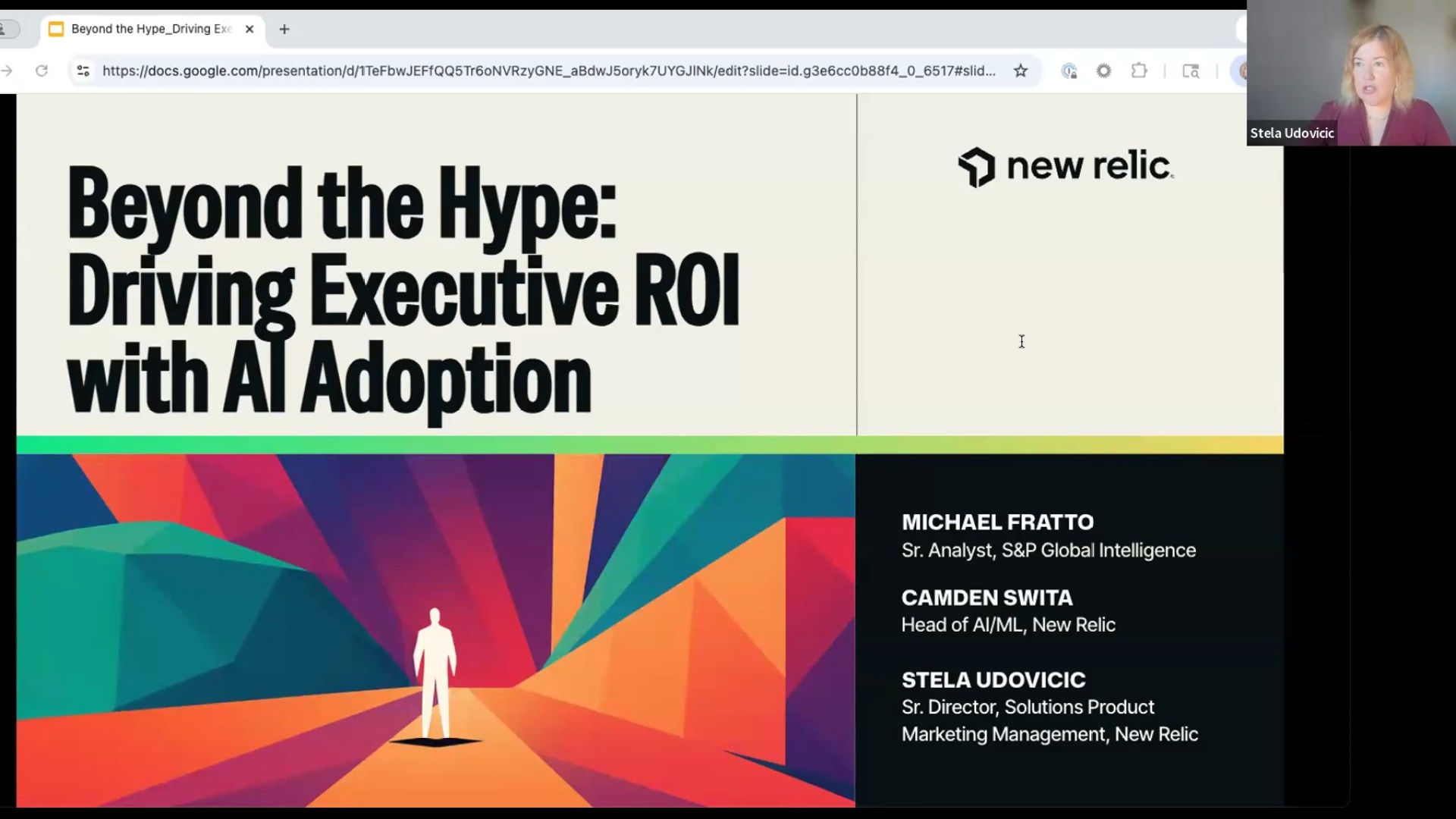Select the Beyond the Hype_Driving Exe browser tab
The height and width of the screenshot is (819, 1456).
point(152,29)
